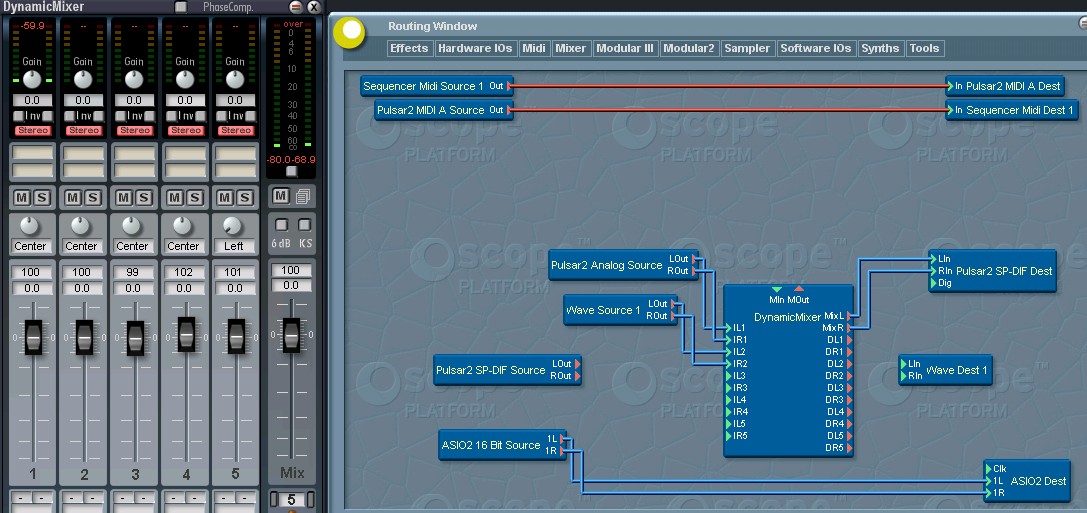This screenshot has height=513, width=1087.
Task: Reset master peak hold button under meter
Action: pyautogui.click(x=292, y=171)
